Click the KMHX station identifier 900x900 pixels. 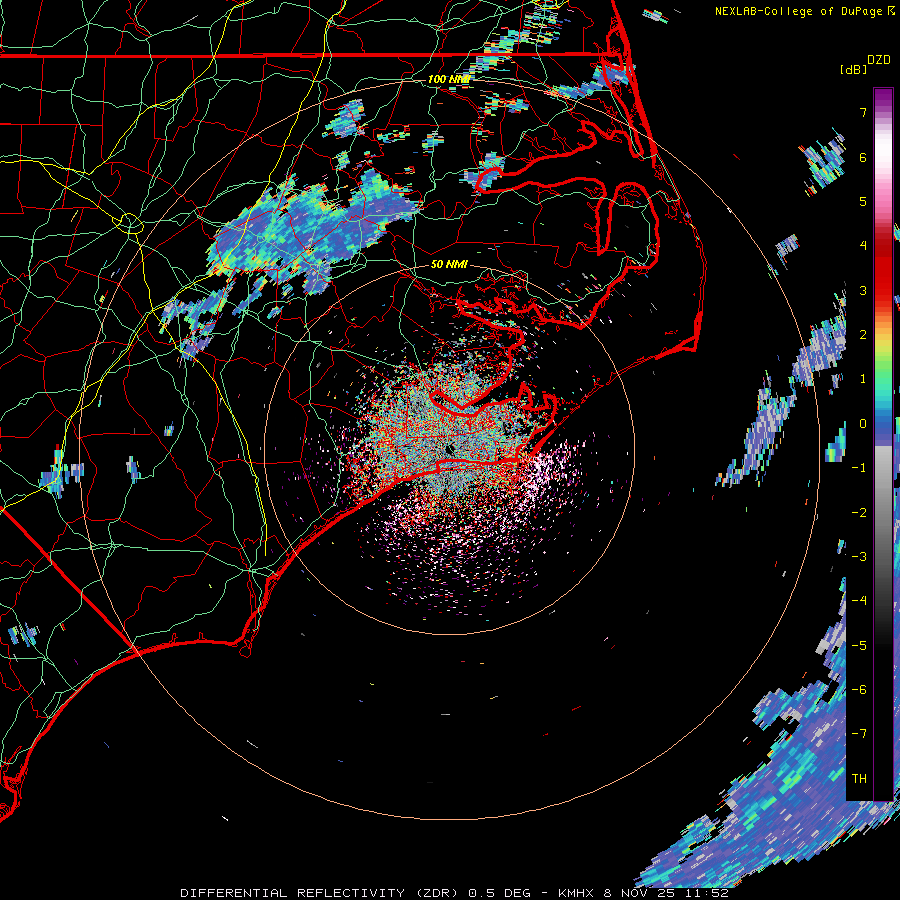[577, 893]
